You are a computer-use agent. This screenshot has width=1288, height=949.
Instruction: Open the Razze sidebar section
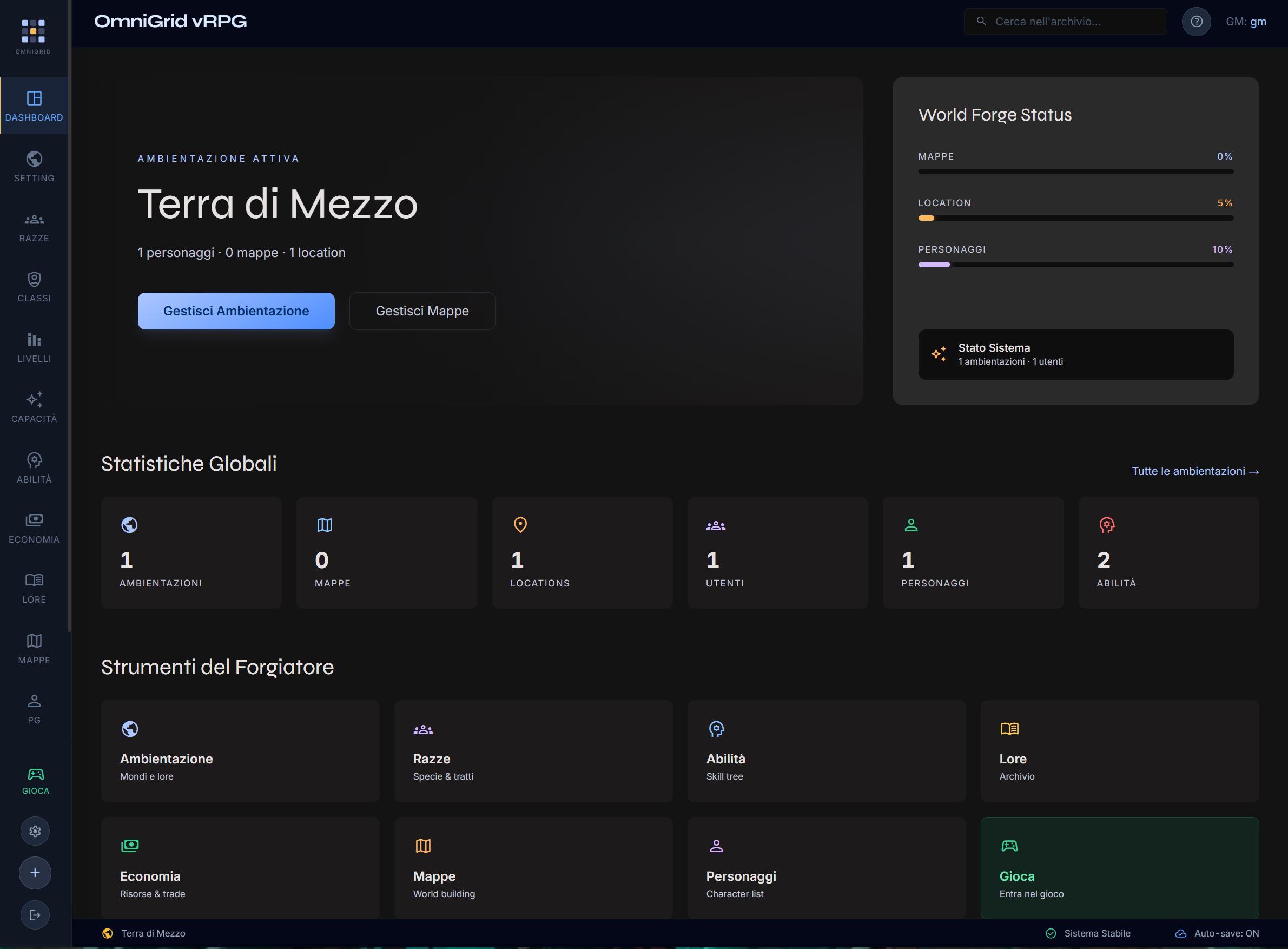click(x=34, y=227)
